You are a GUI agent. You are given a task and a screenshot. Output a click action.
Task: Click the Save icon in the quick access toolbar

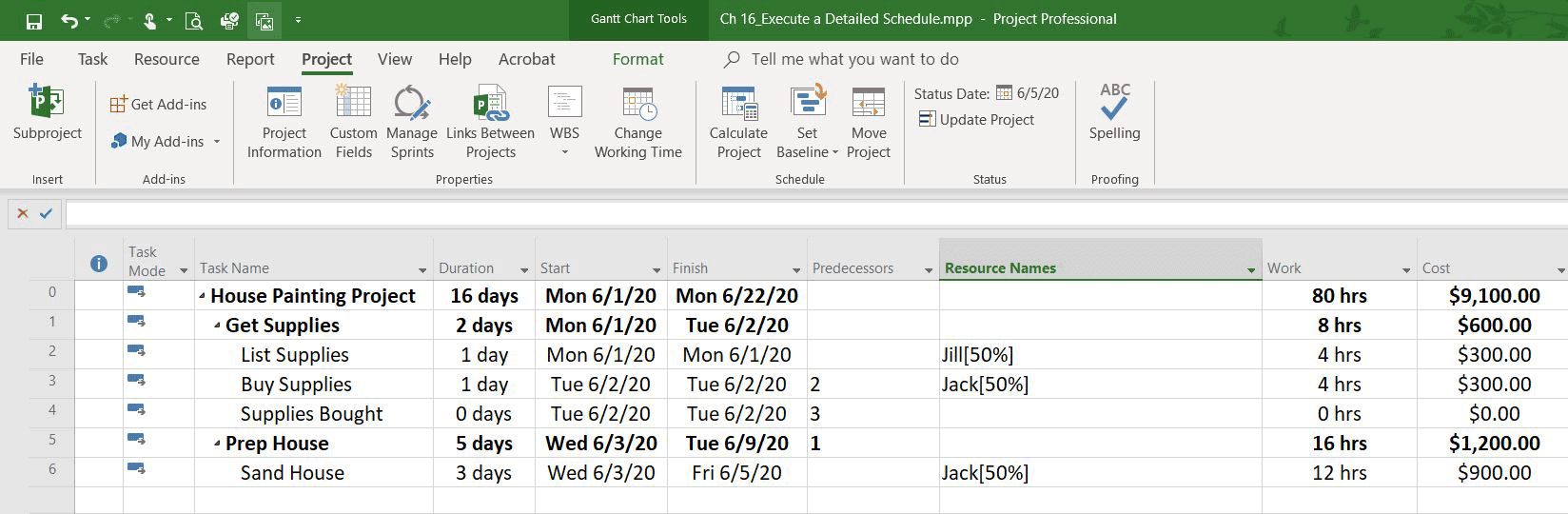[34, 20]
